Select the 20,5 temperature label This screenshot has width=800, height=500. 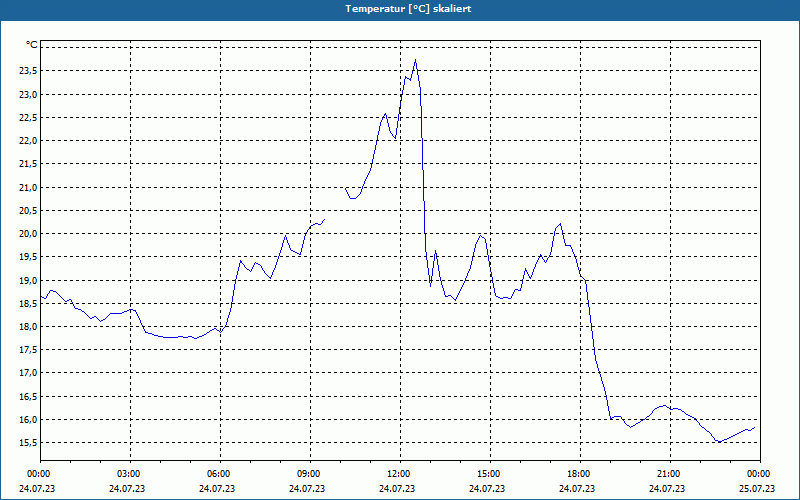click(28, 210)
